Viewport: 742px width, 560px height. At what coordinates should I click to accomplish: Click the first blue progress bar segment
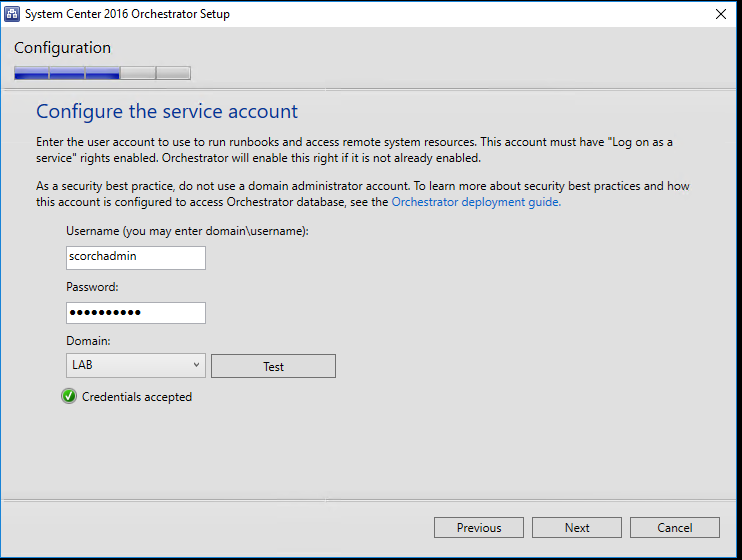point(32,73)
